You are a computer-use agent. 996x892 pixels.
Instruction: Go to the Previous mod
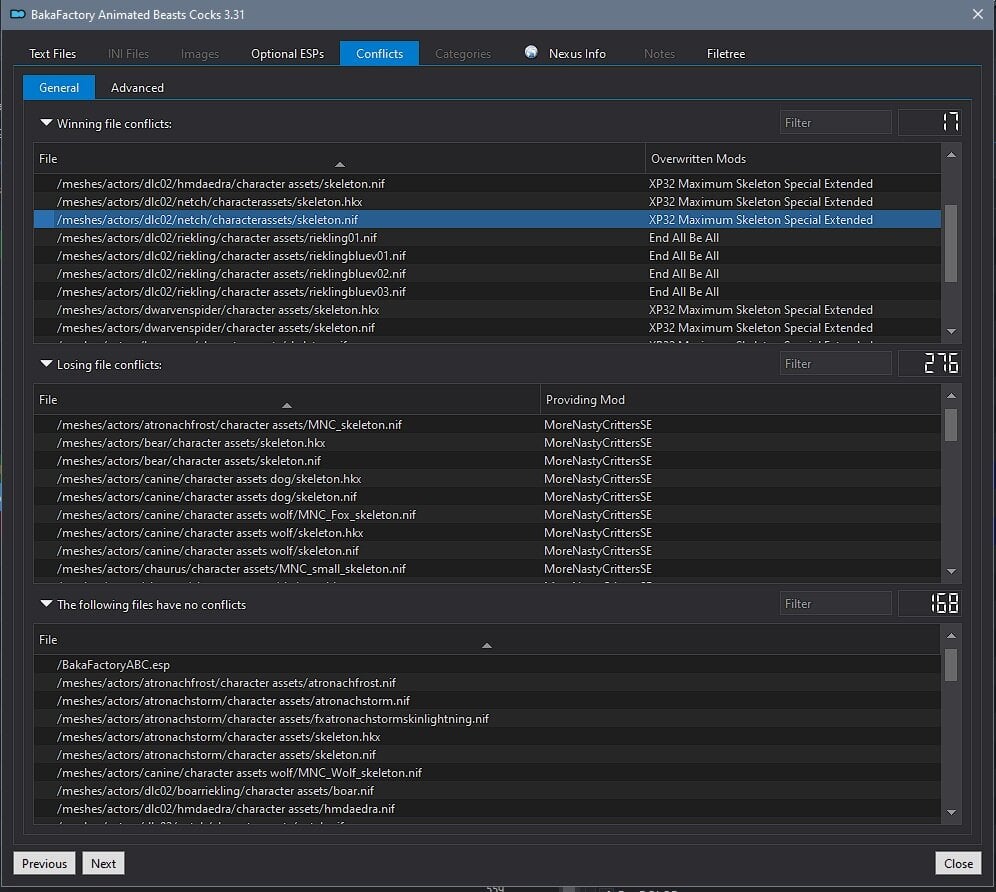(44, 863)
